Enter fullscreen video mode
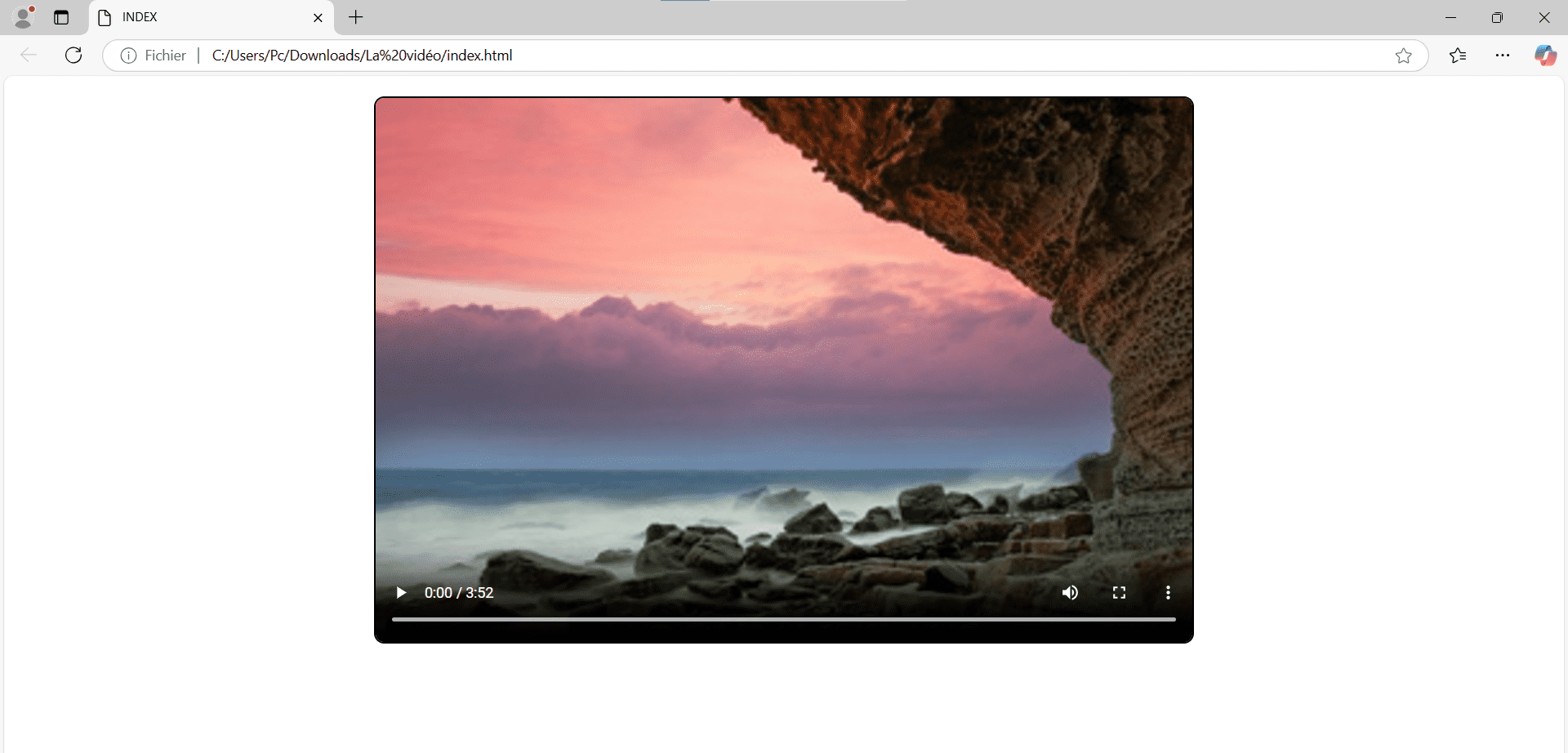Image resolution: width=1568 pixels, height=753 pixels. [x=1119, y=593]
